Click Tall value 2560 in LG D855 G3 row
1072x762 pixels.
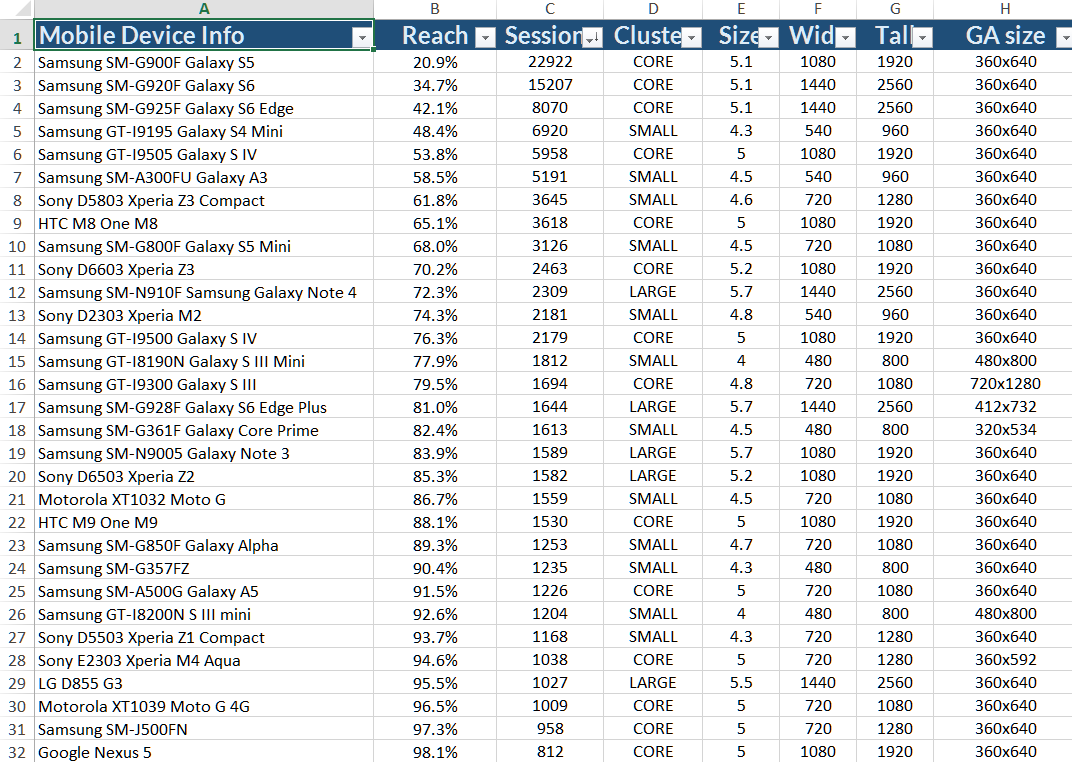tap(895, 683)
